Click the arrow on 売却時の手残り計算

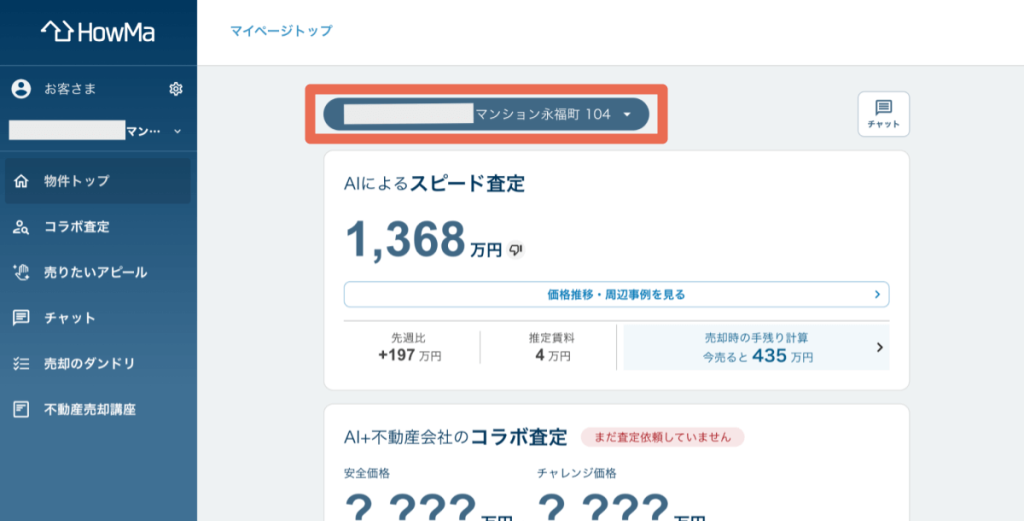(x=880, y=347)
